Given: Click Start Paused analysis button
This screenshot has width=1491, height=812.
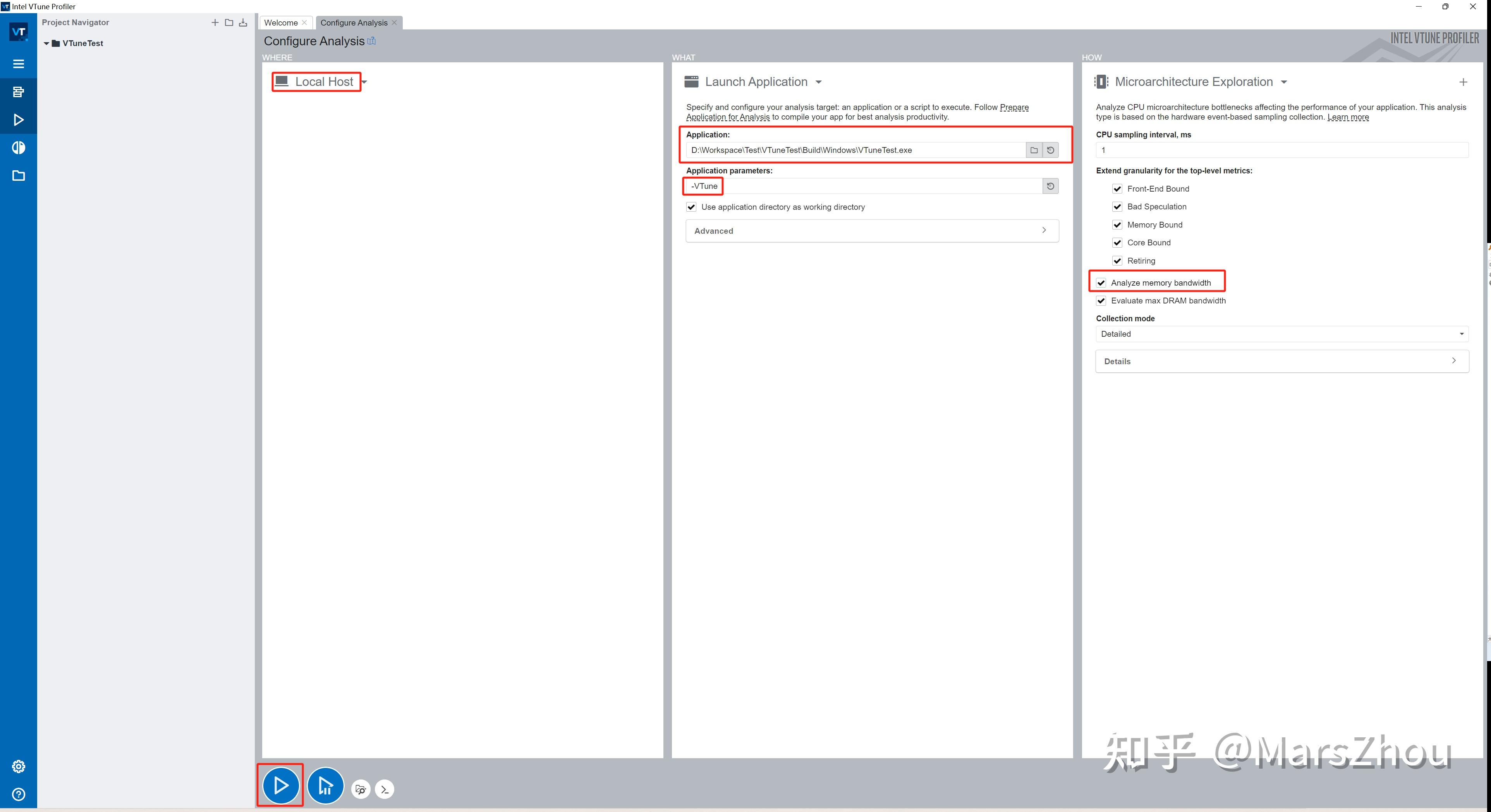Looking at the screenshot, I should tap(325, 785).
